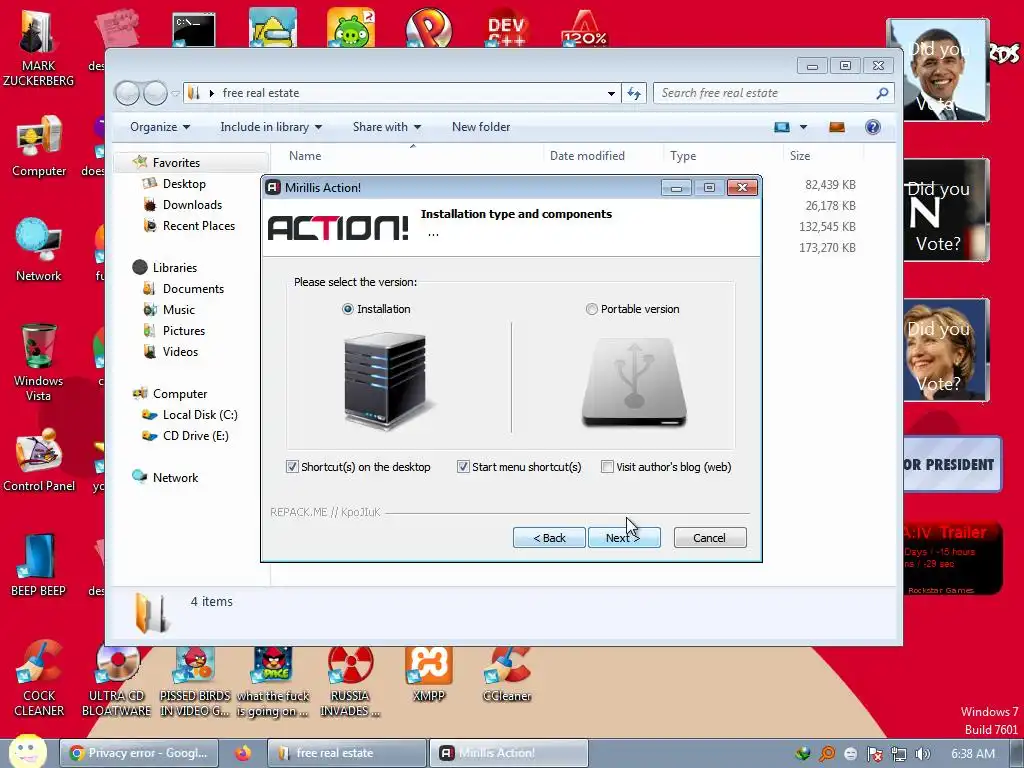This screenshot has height=768, width=1024.
Task: Open the DEV C++ desktop icon
Action: tap(507, 30)
